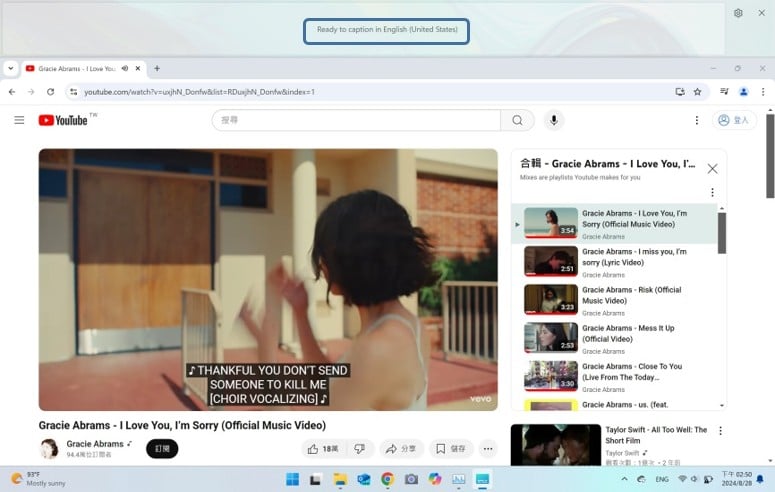Image resolution: width=775 pixels, height=492 pixels.
Task: Search with voice microphone button
Action: 554,120
